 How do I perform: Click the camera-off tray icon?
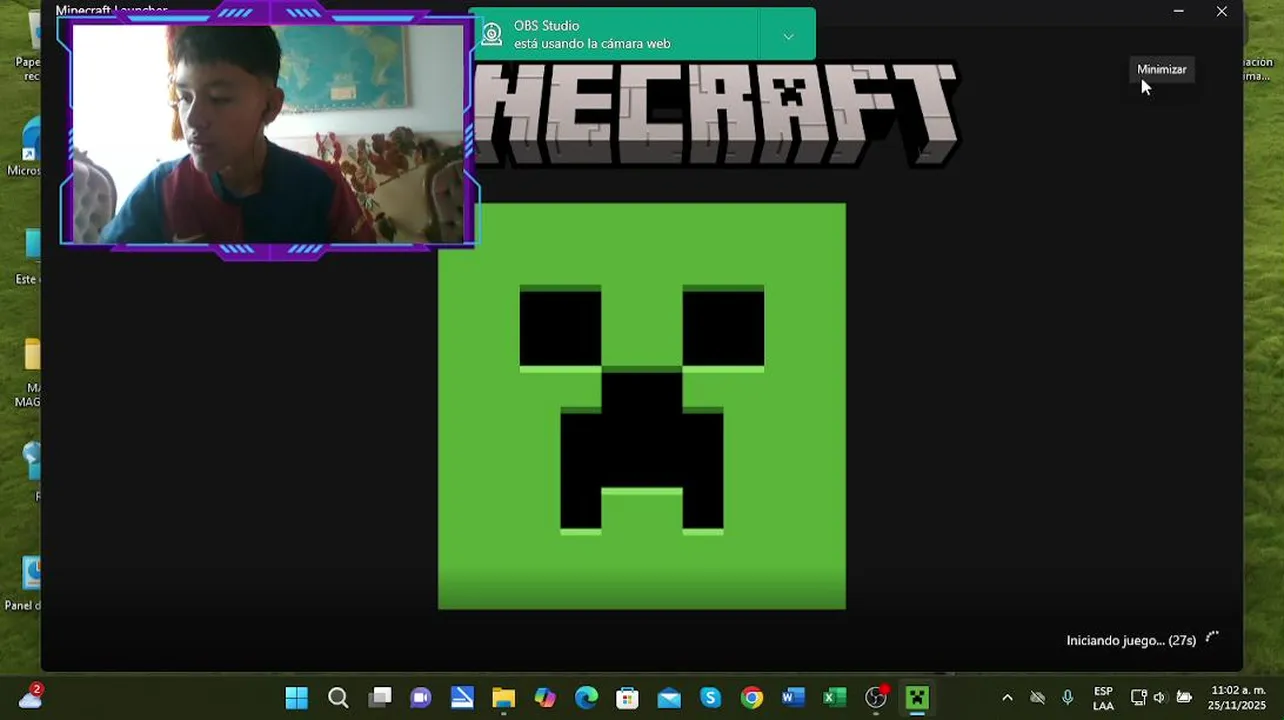pyautogui.click(x=1037, y=697)
